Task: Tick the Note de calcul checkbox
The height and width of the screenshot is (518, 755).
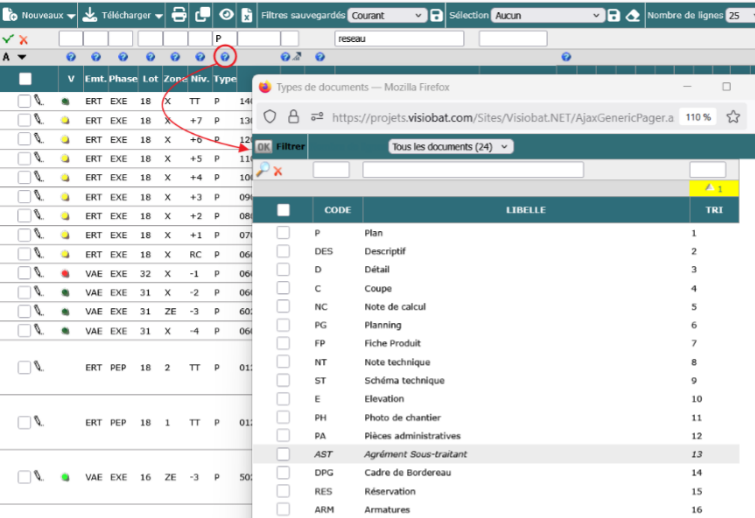Action: pyautogui.click(x=283, y=307)
